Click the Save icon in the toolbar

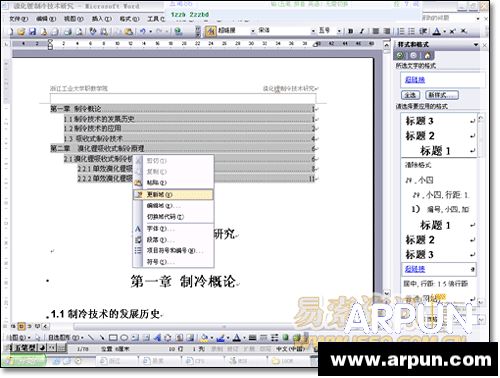pyautogui.click(x=32, y=31)
